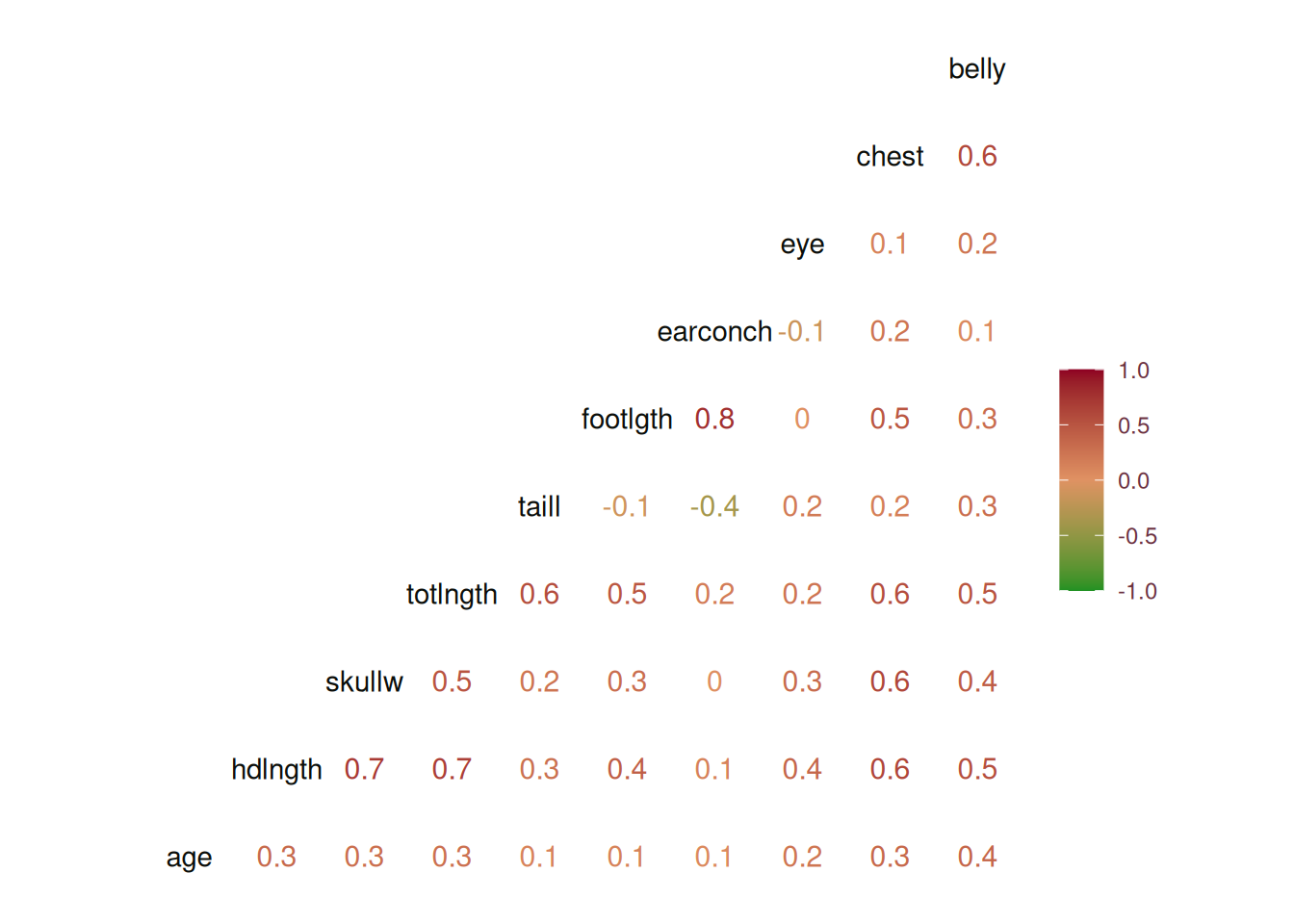This screenshot has width=1294, height=924.
Task: Click the 0.7 hdlngth-skullw correlation value
Action: pyautogui.click(x=364, y=769)
